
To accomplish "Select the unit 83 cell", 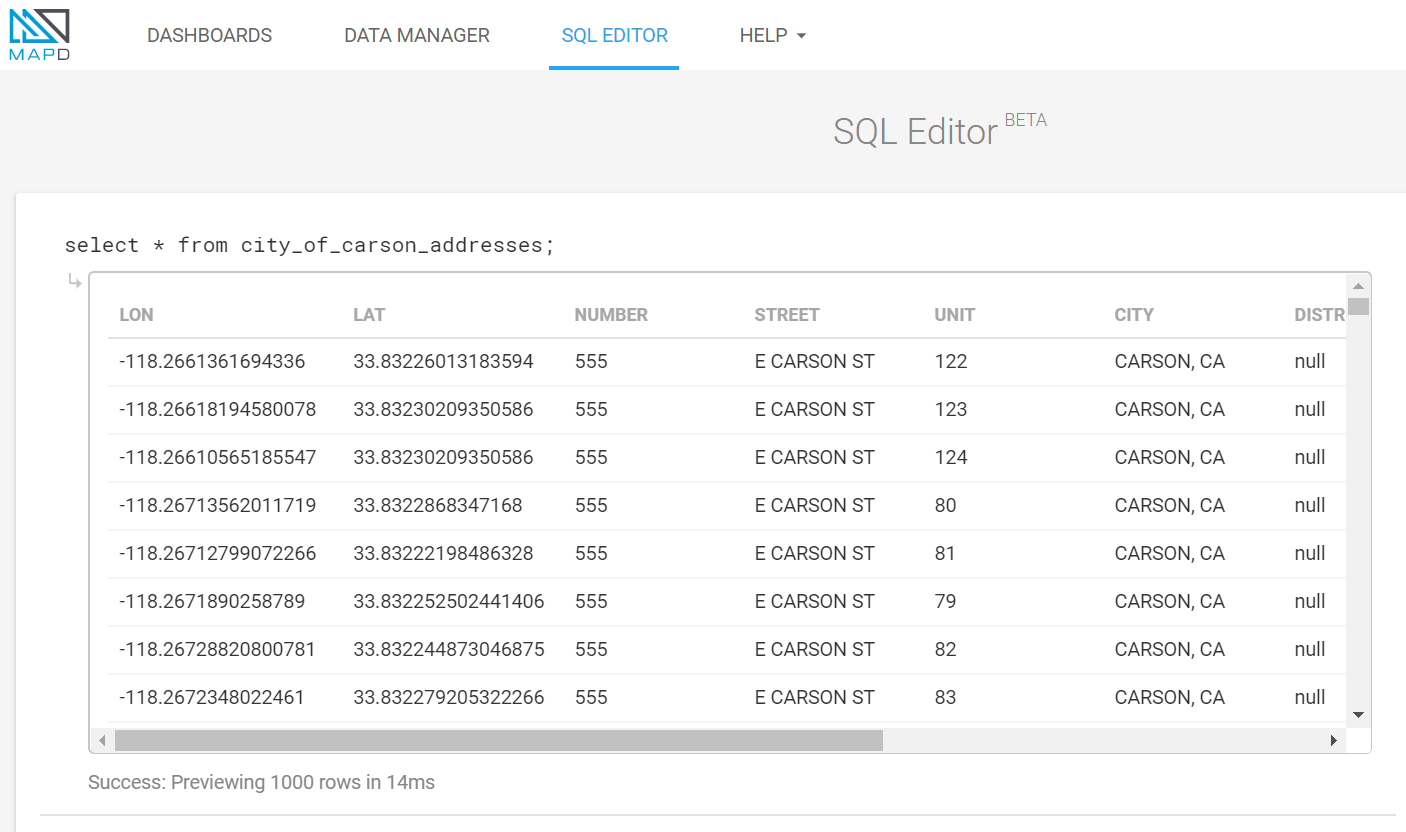I will [x=945, y=698].
